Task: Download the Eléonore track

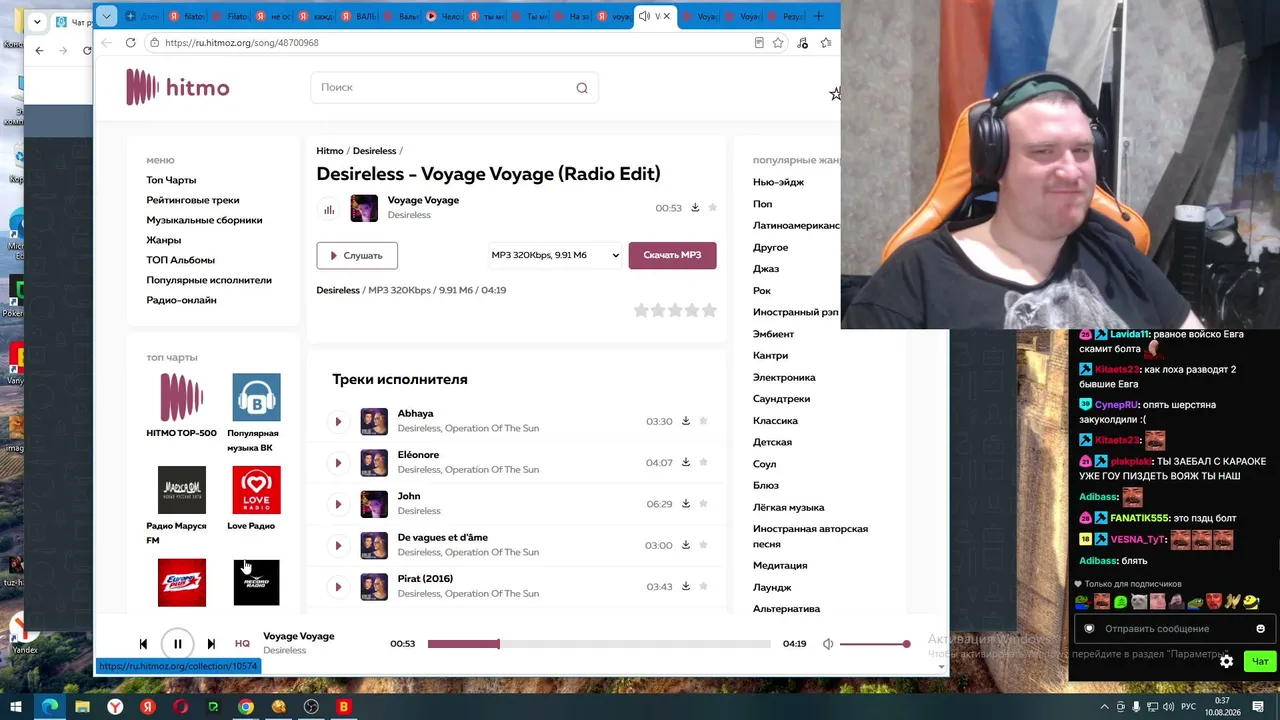Action: [686, 462]
